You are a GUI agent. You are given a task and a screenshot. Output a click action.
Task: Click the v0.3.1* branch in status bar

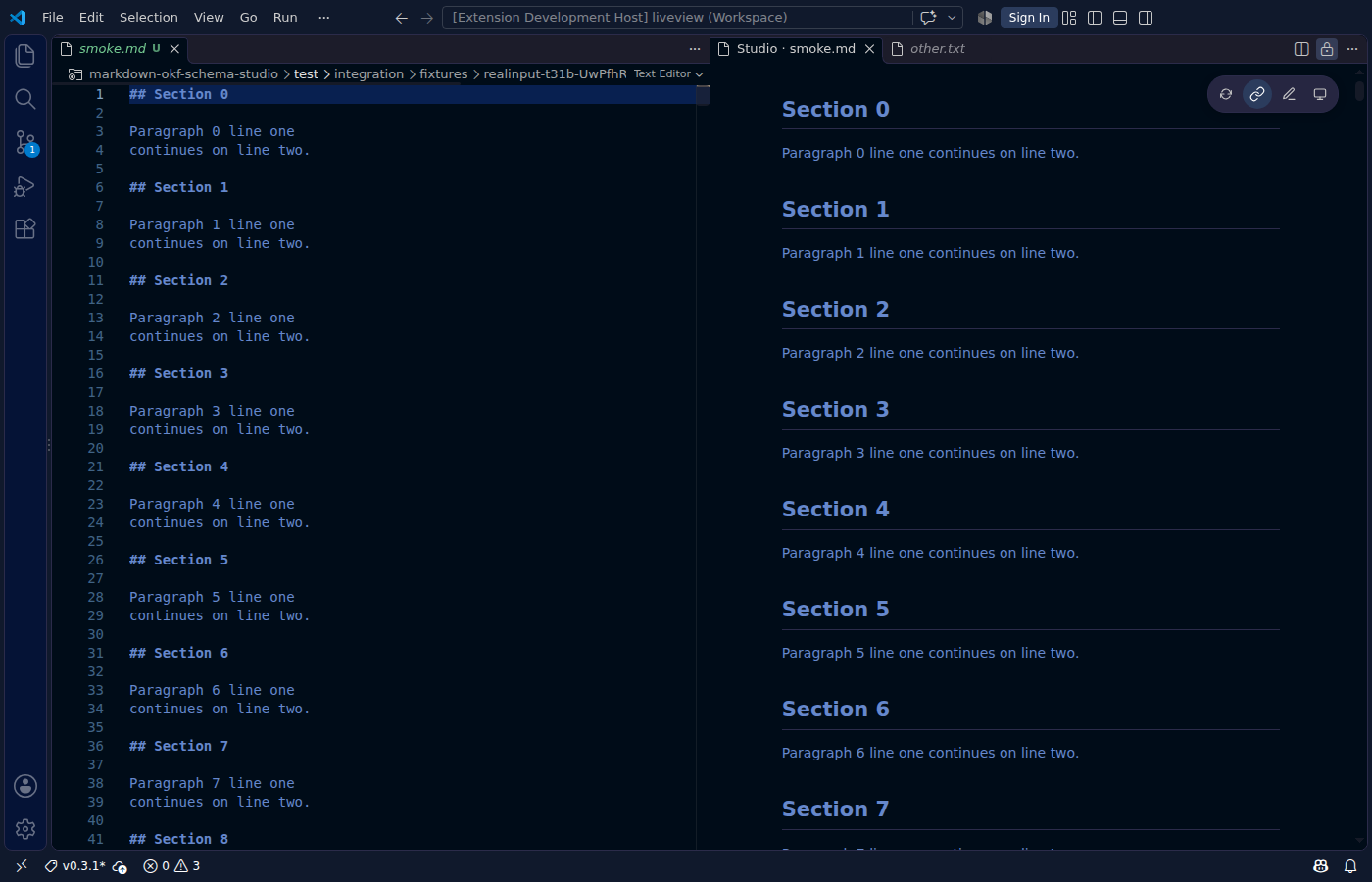[75, 866]
